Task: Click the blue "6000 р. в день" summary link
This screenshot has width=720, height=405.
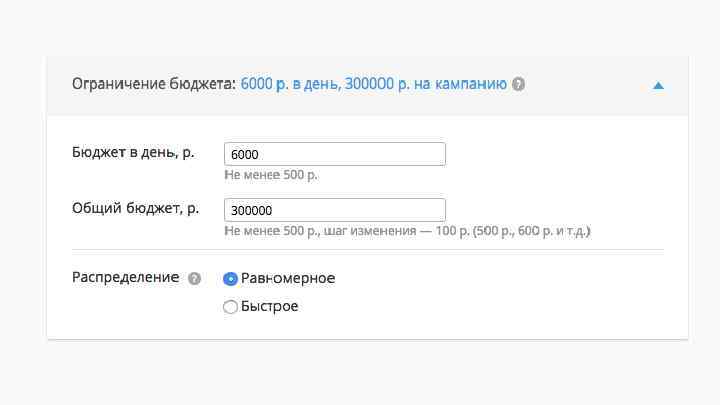Action: point(288,84)
